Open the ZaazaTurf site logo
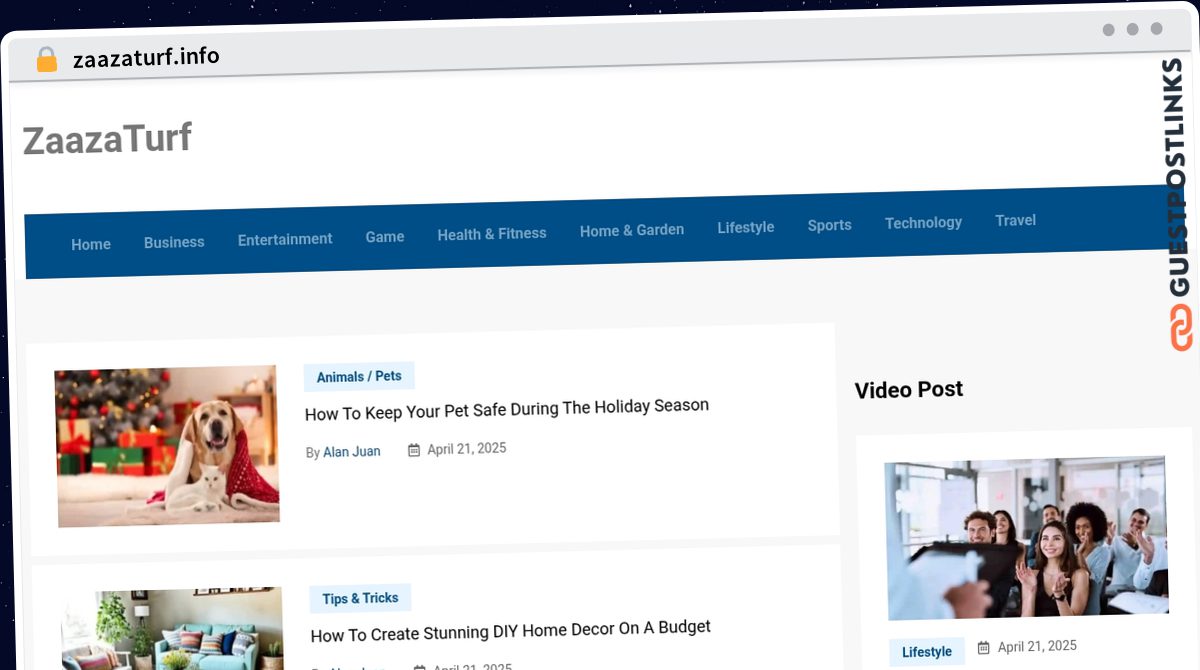This screenshot has width=1200, height=670. pyautogui.click(x=107, y=140)
